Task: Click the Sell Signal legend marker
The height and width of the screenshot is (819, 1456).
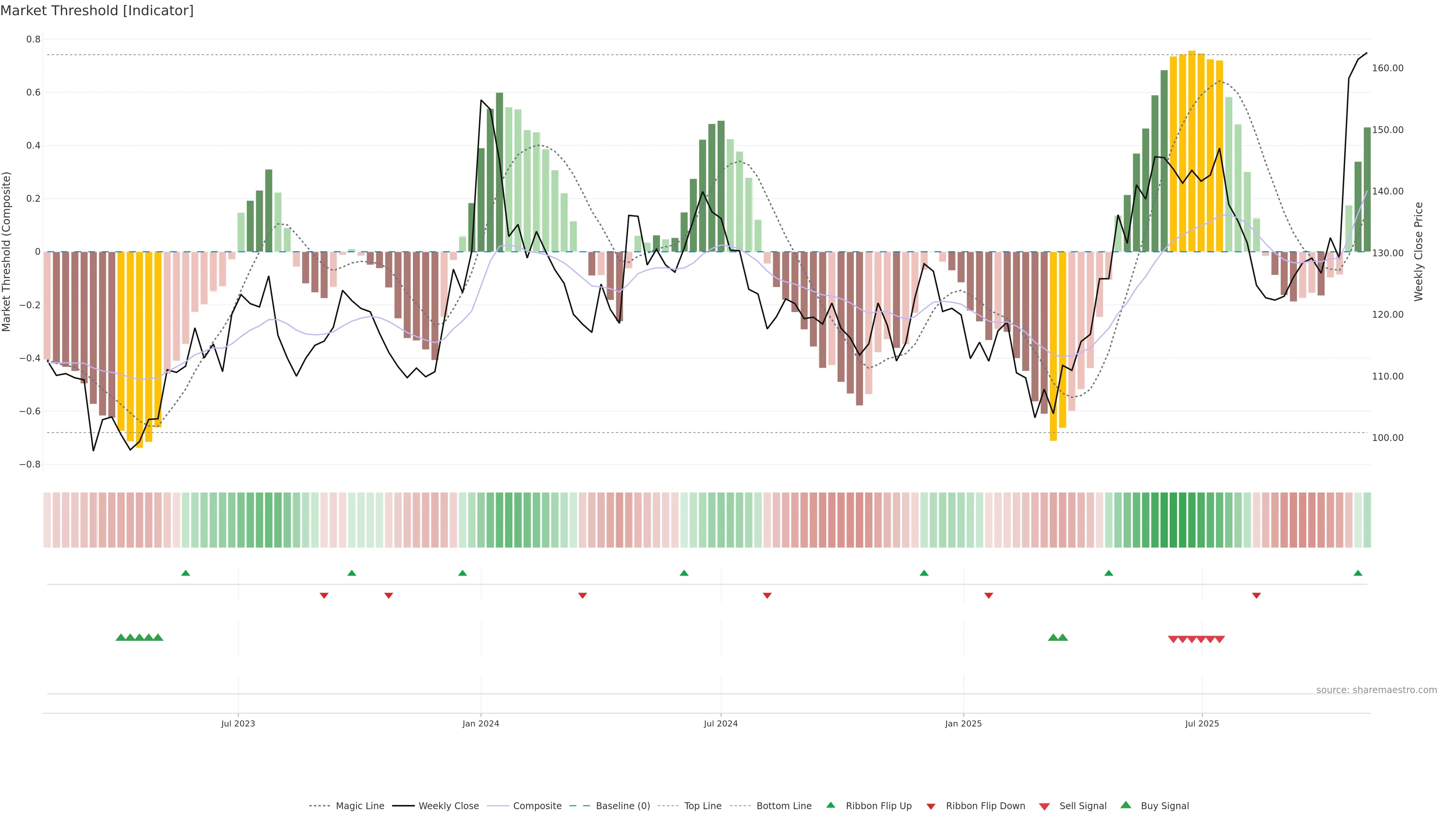Action: [x=1045, y=806]
